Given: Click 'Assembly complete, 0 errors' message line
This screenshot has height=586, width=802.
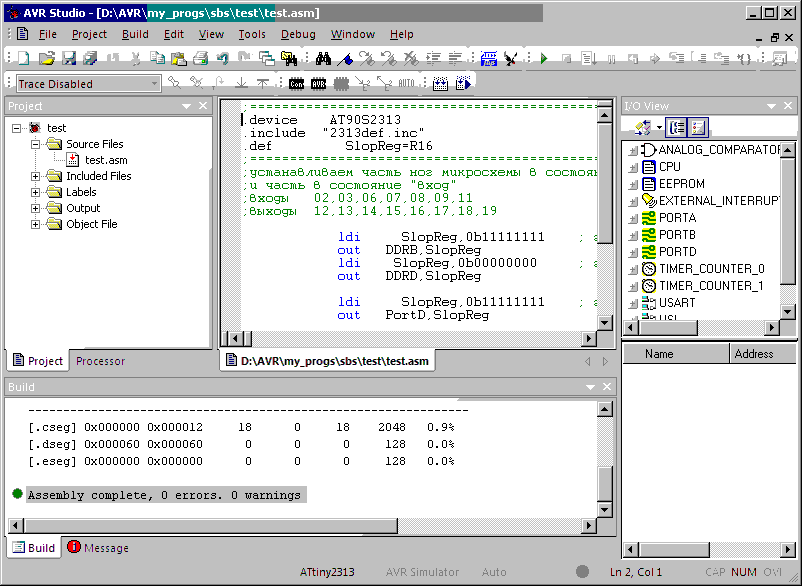Looking at the screenshot, I should pyautogui.click(x=164, y=495).
